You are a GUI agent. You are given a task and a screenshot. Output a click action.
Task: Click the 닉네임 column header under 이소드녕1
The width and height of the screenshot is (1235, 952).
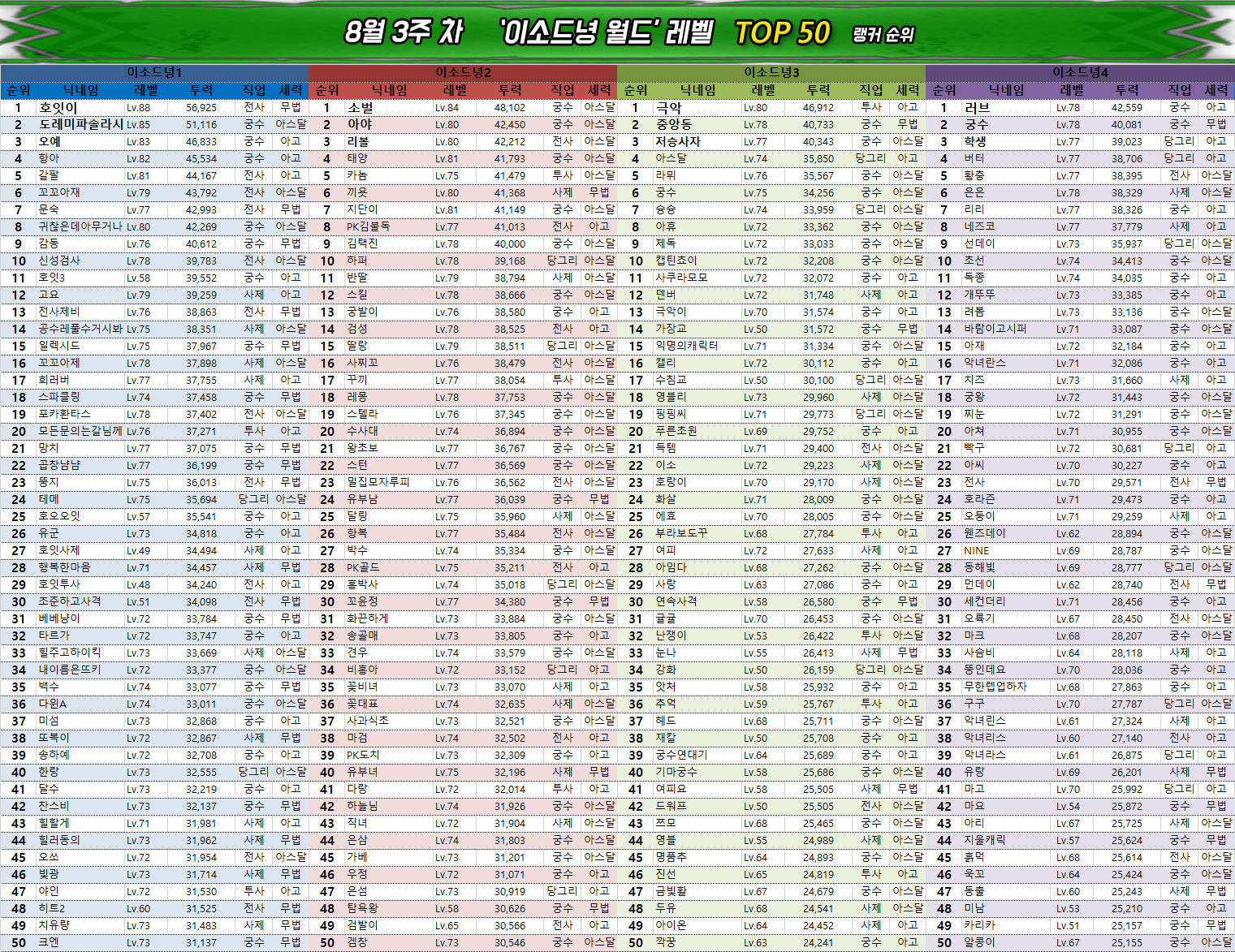(x=81, y=90)
